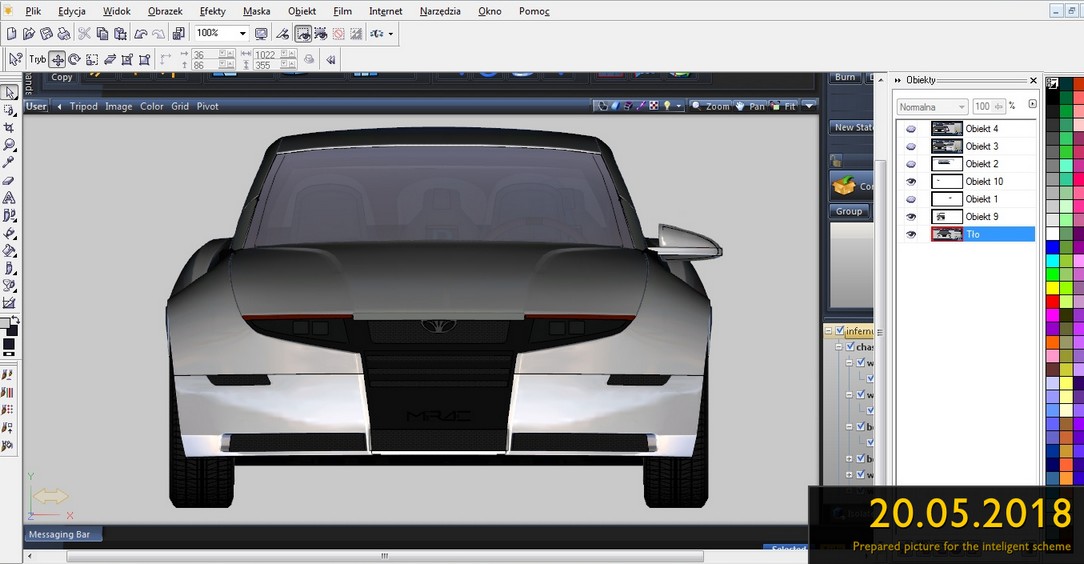The image size is (1084, 564).
Task: Pick the Eyedropper tool
Action: [x=9, y=162]
